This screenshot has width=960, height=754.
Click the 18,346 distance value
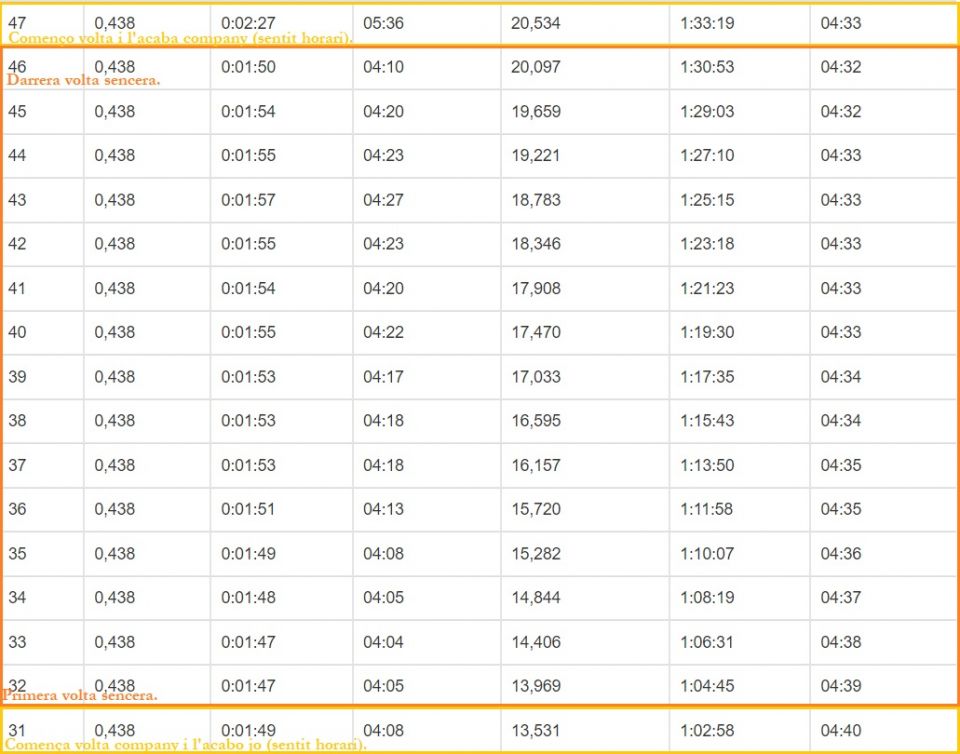coord(536,244)
